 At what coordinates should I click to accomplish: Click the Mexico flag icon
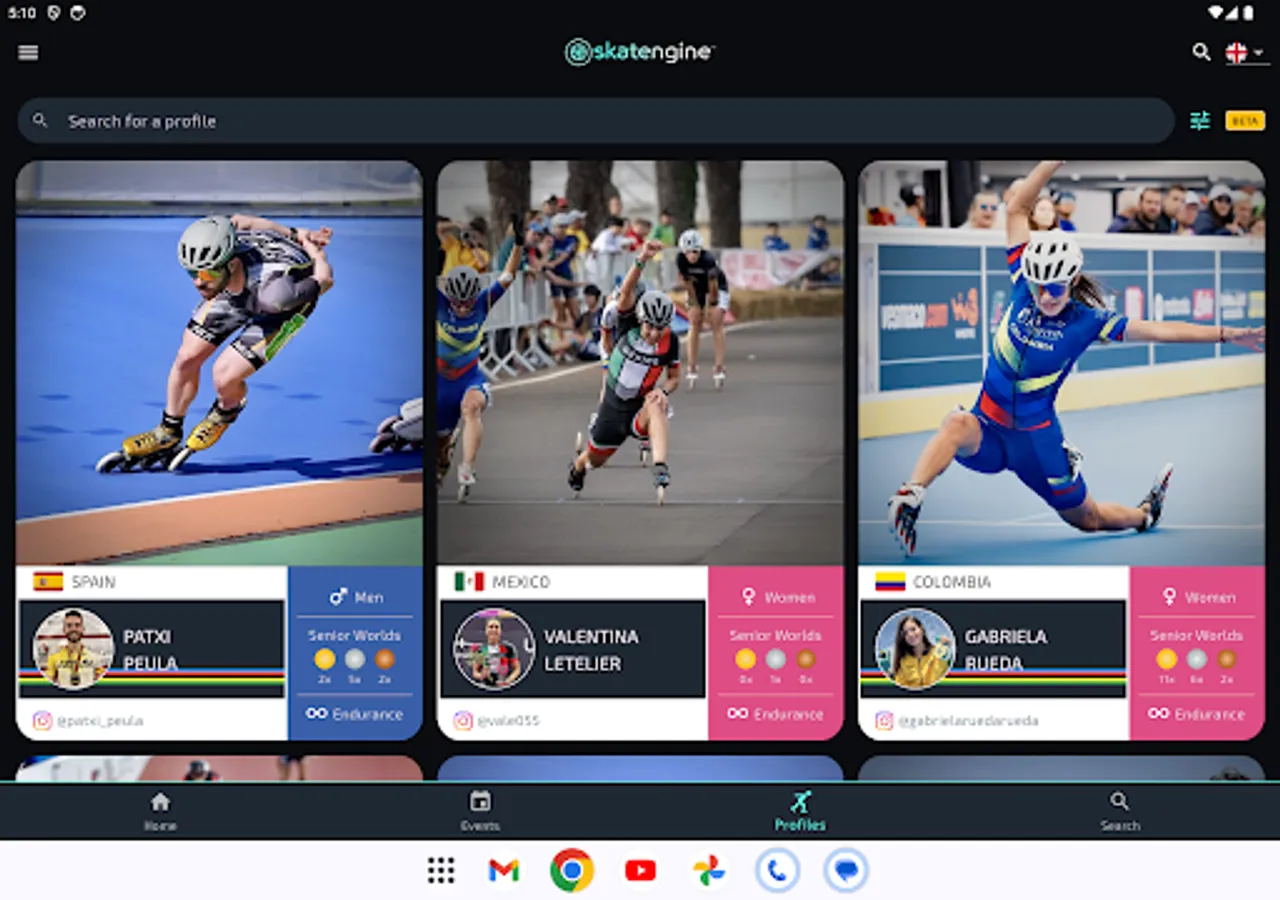click(x=469, y=582)
